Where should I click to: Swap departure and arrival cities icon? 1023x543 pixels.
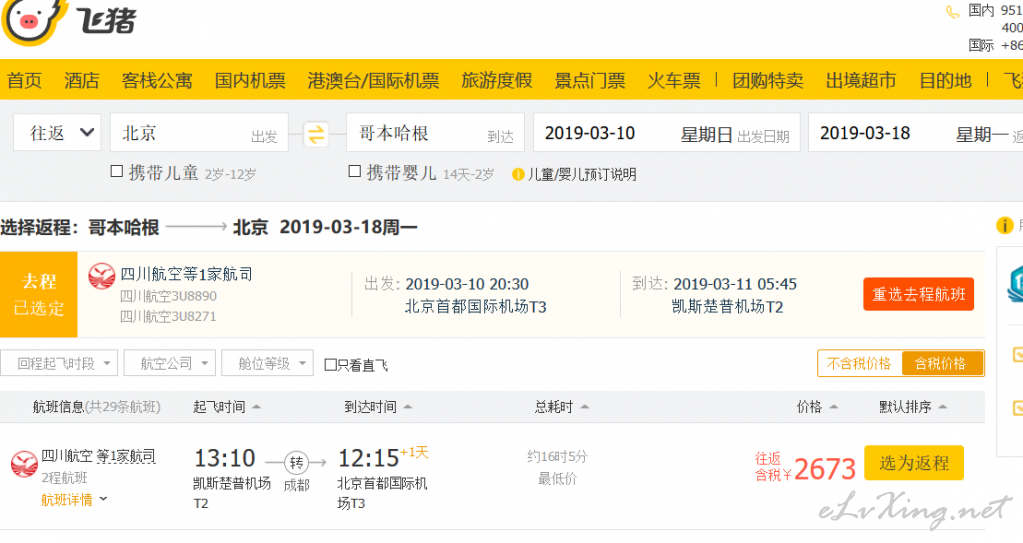[316, 134]
